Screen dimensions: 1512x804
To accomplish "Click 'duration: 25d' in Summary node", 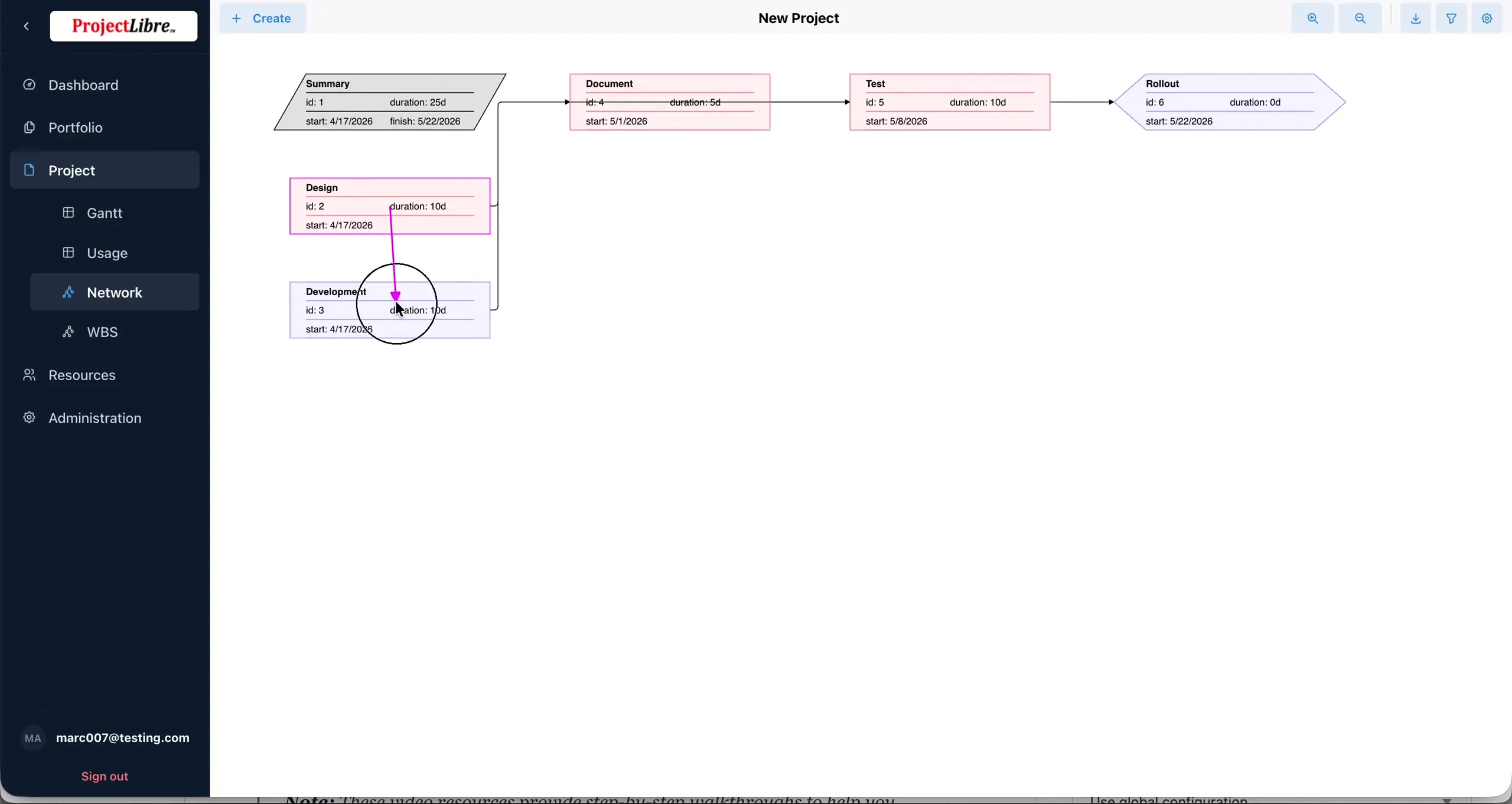I will click(418, 102).
